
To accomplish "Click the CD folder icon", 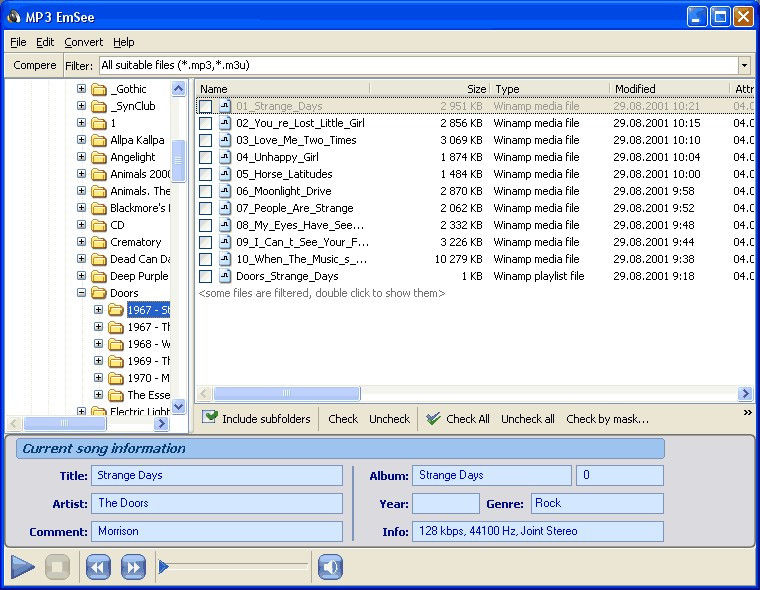I will click(99, 225).
